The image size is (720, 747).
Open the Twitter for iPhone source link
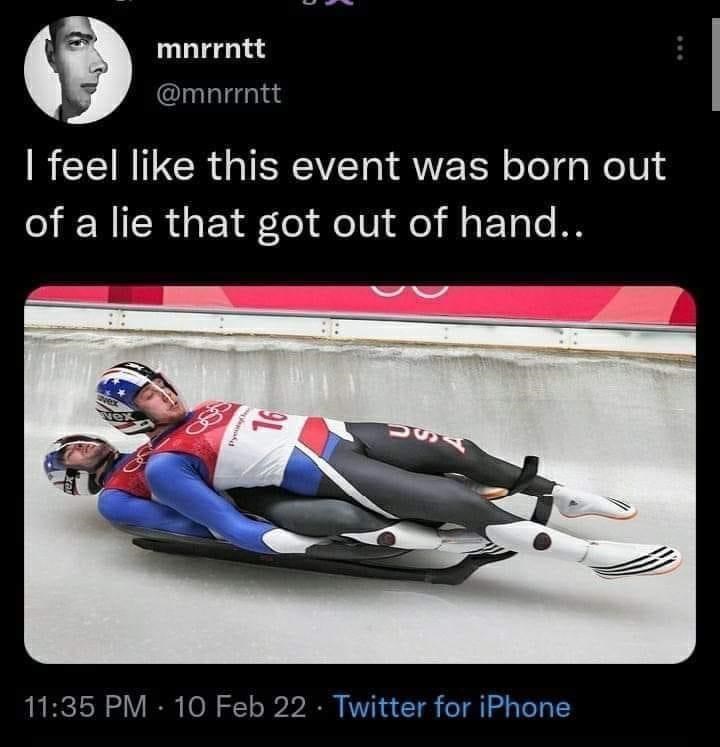(451, 707)
